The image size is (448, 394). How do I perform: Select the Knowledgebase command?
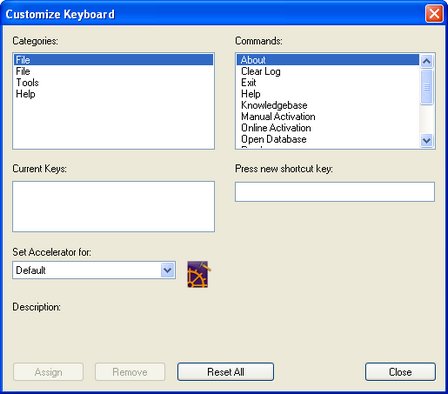coord(328,105)
